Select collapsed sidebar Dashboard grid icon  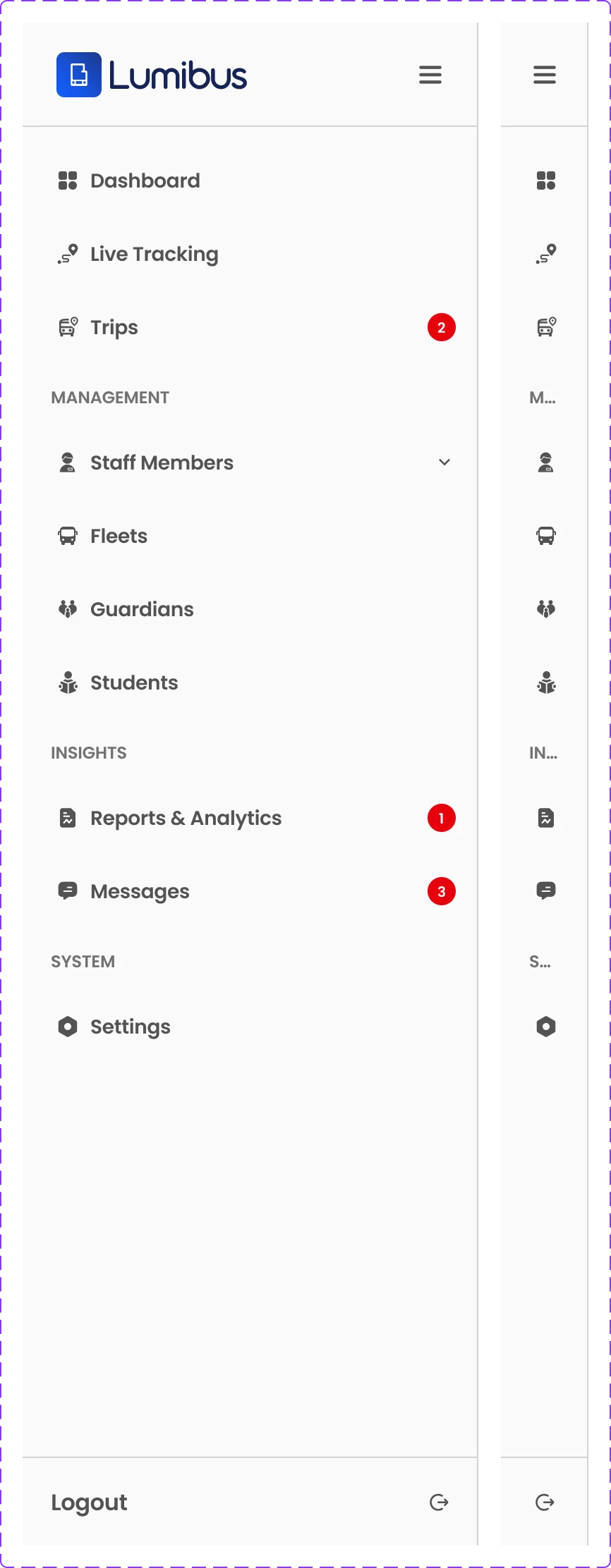coord(546,180)
